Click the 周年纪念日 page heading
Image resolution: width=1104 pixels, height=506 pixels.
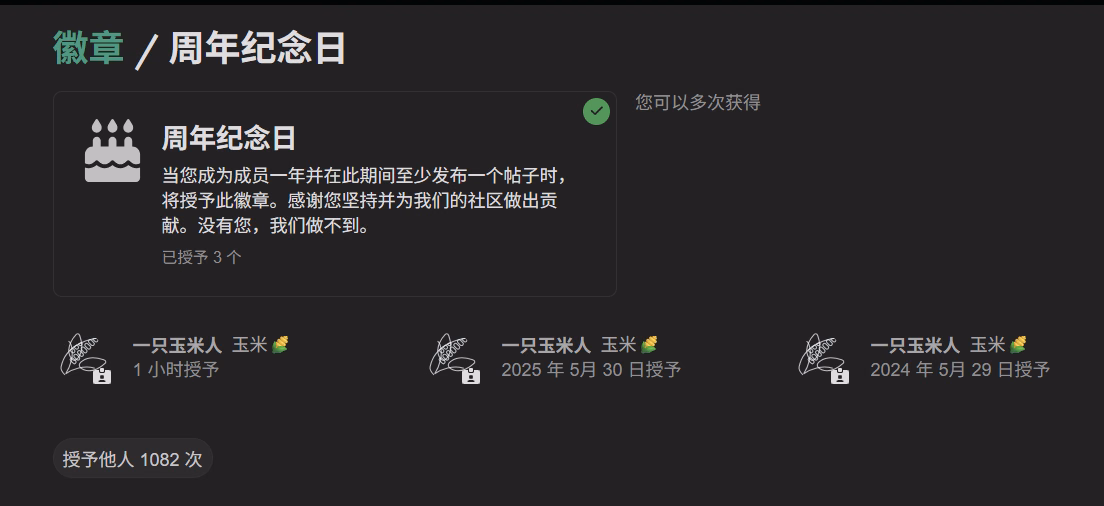pyautogui.click(x=257, y=48)
